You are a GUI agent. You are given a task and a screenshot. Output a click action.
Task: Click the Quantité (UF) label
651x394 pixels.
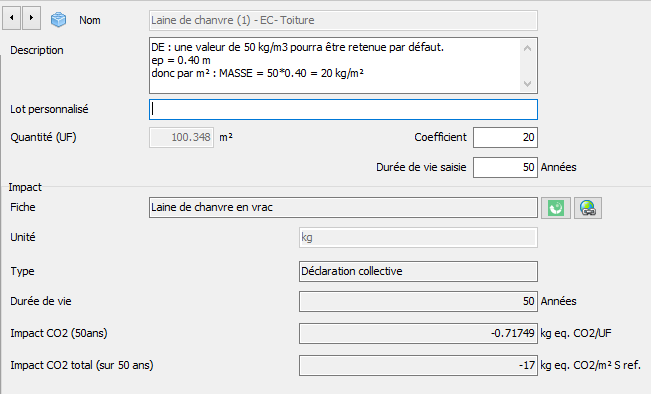(44, 137)
